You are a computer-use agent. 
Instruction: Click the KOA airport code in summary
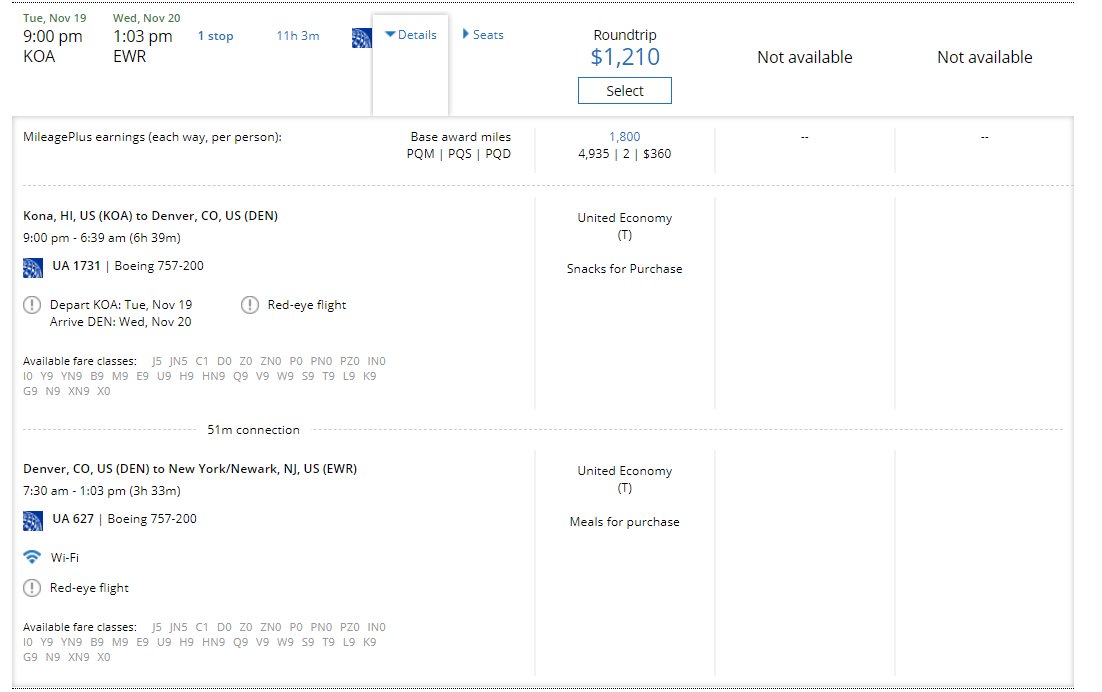click(x=39, y=56)
